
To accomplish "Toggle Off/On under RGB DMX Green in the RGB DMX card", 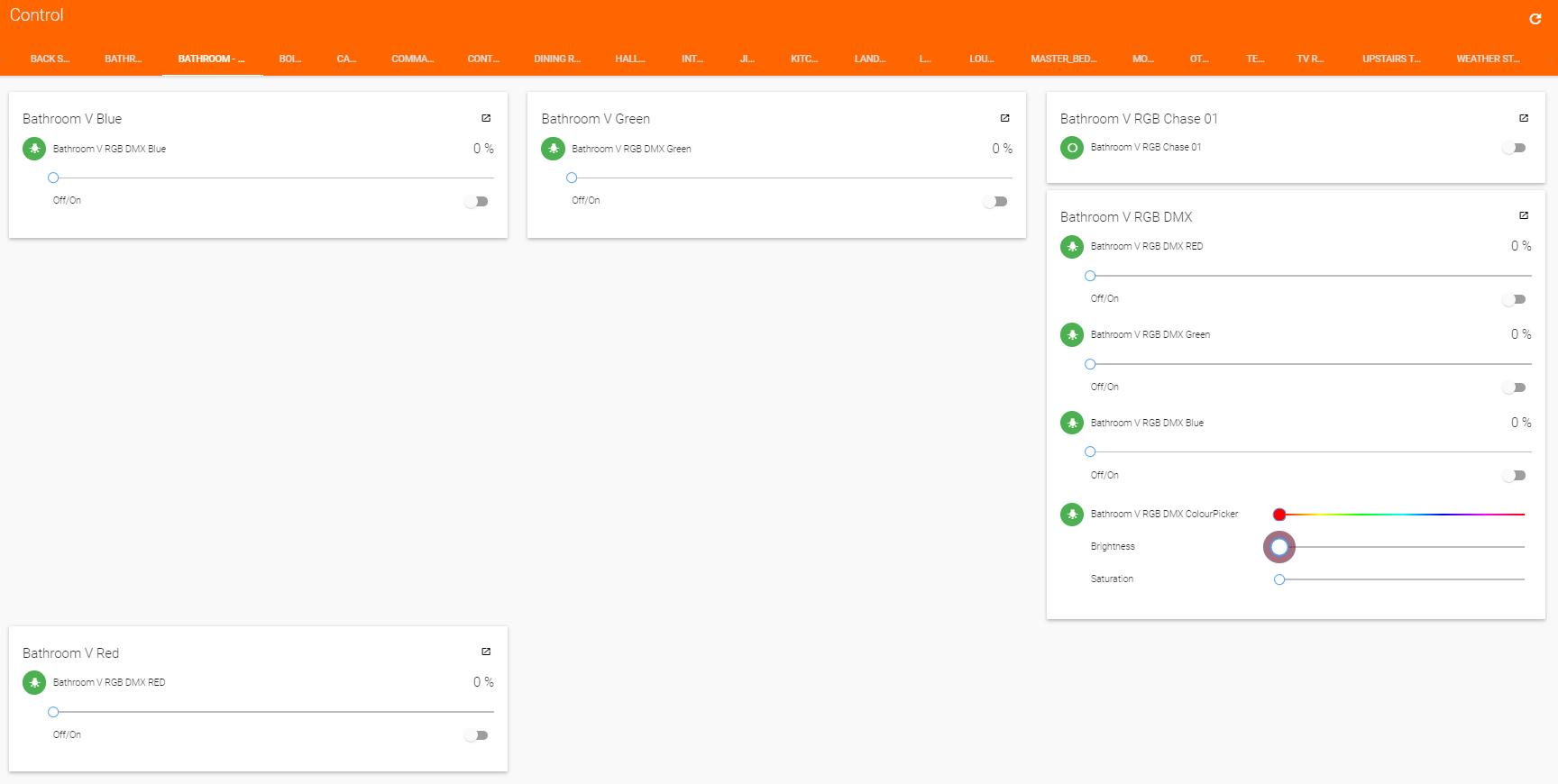I will pos(1514,387).
